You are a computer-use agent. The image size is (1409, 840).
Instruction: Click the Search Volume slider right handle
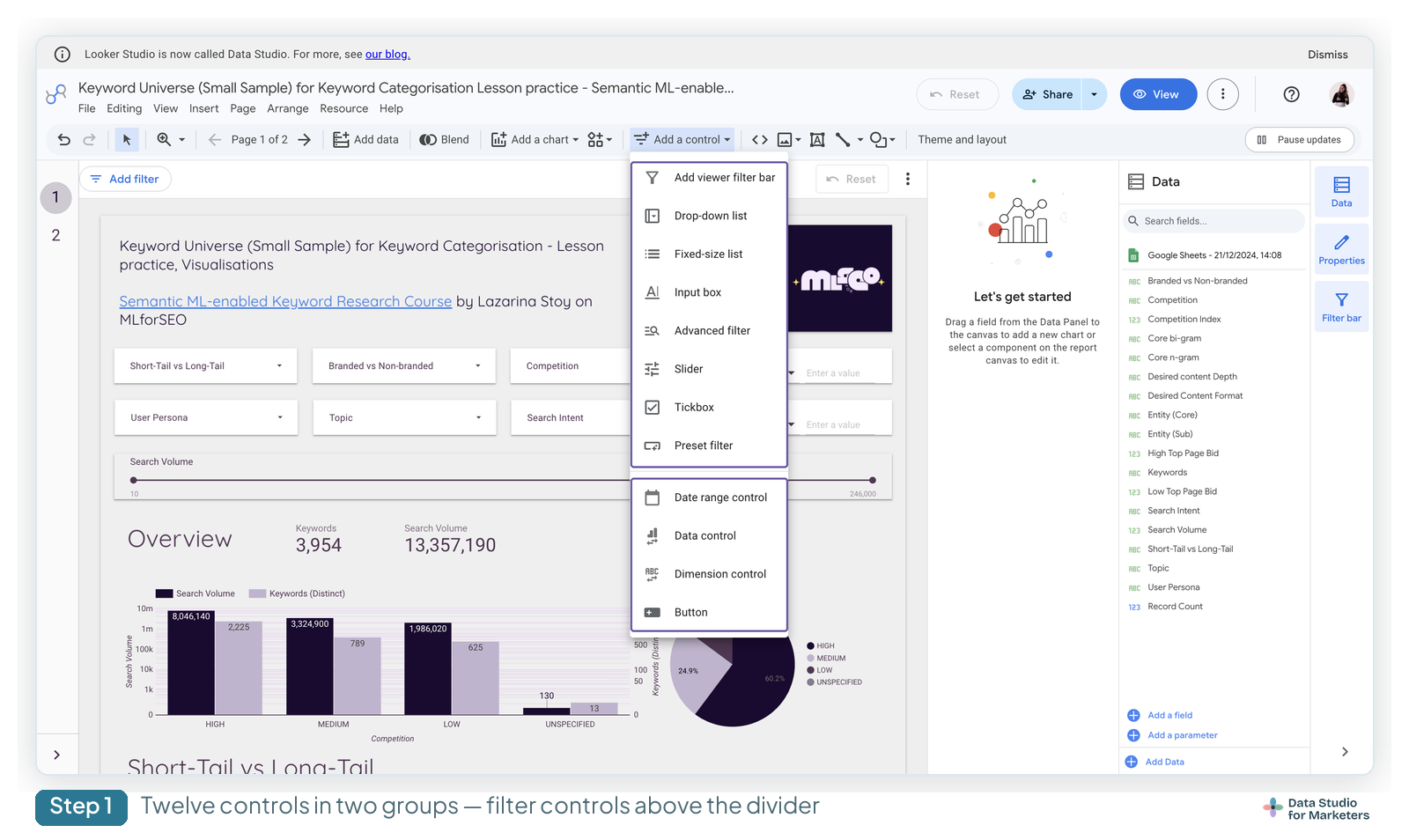(x=873, y=480)
